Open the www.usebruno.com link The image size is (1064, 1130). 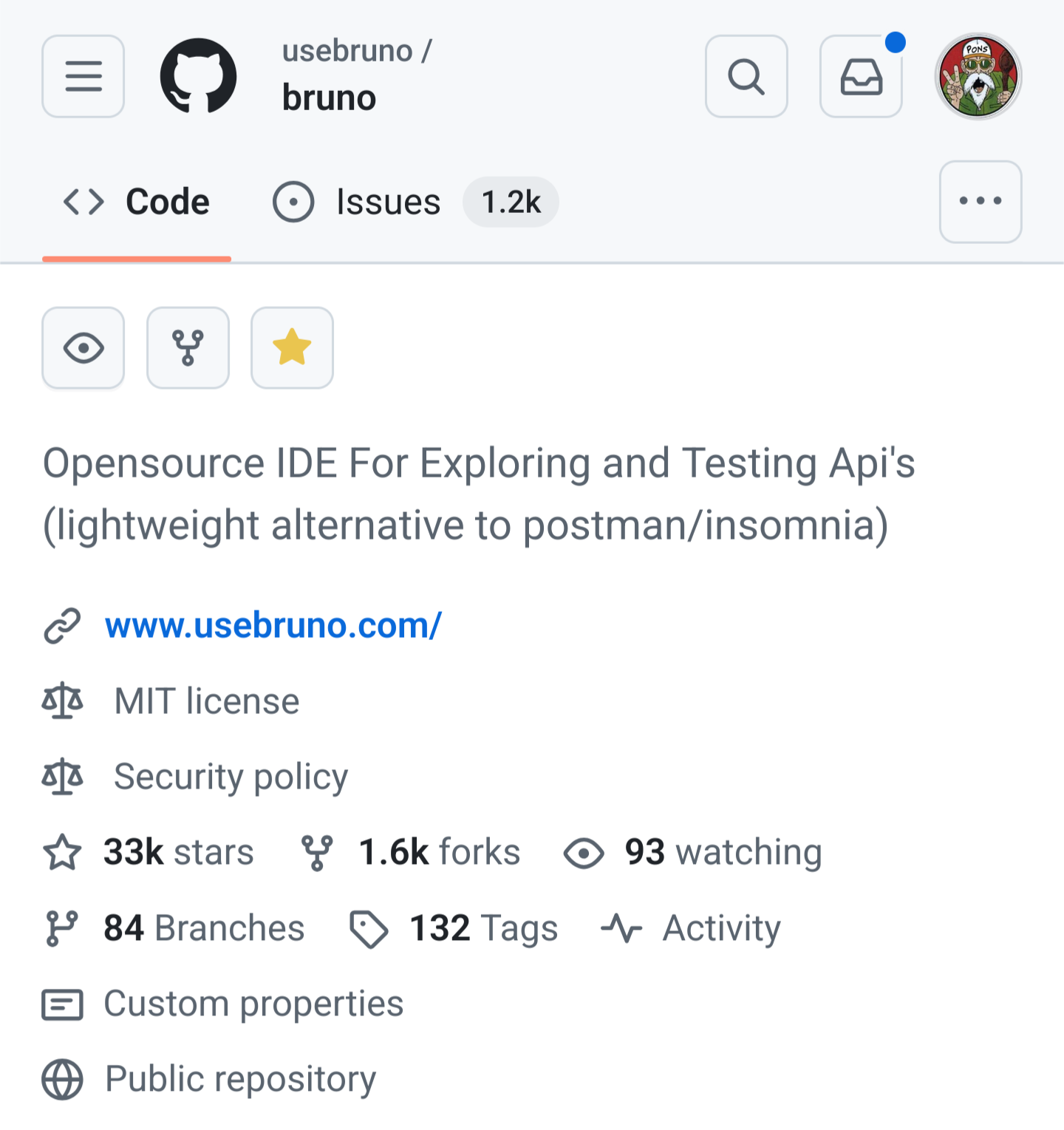273,625
